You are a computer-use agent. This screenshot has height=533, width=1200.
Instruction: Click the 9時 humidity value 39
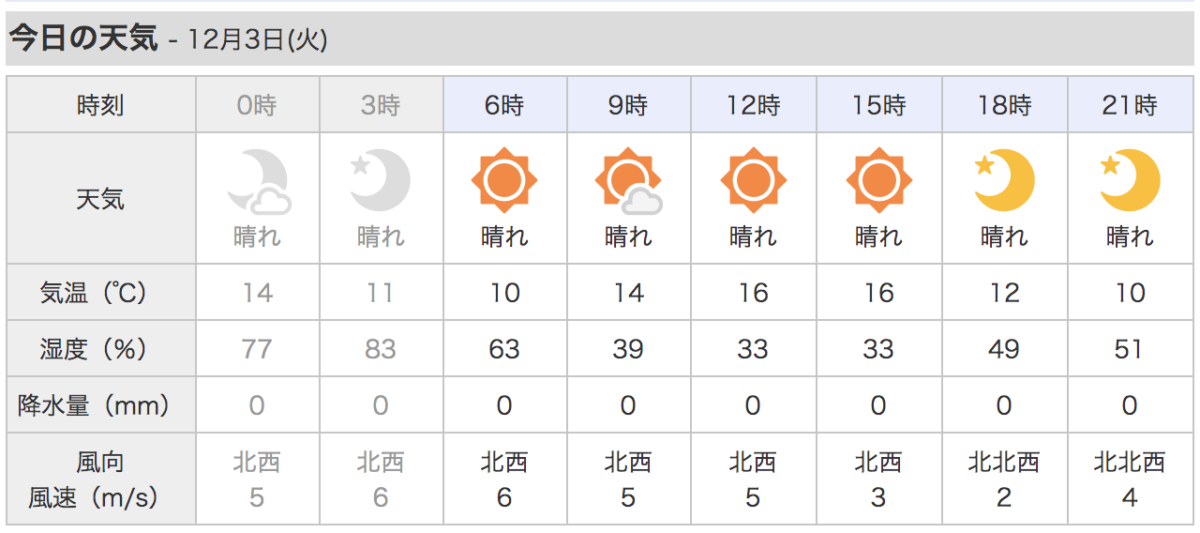click(629, 349)
